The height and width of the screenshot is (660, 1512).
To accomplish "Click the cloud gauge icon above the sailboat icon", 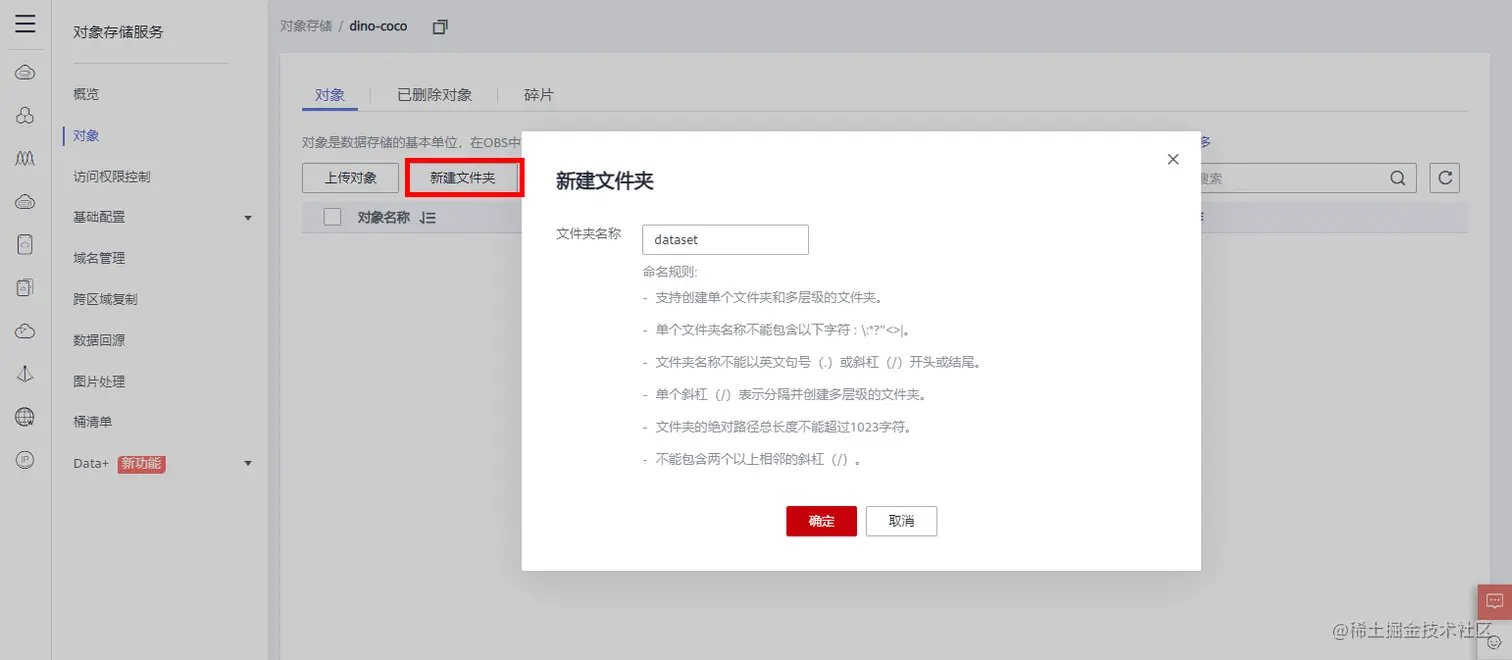I will [25, 330].
